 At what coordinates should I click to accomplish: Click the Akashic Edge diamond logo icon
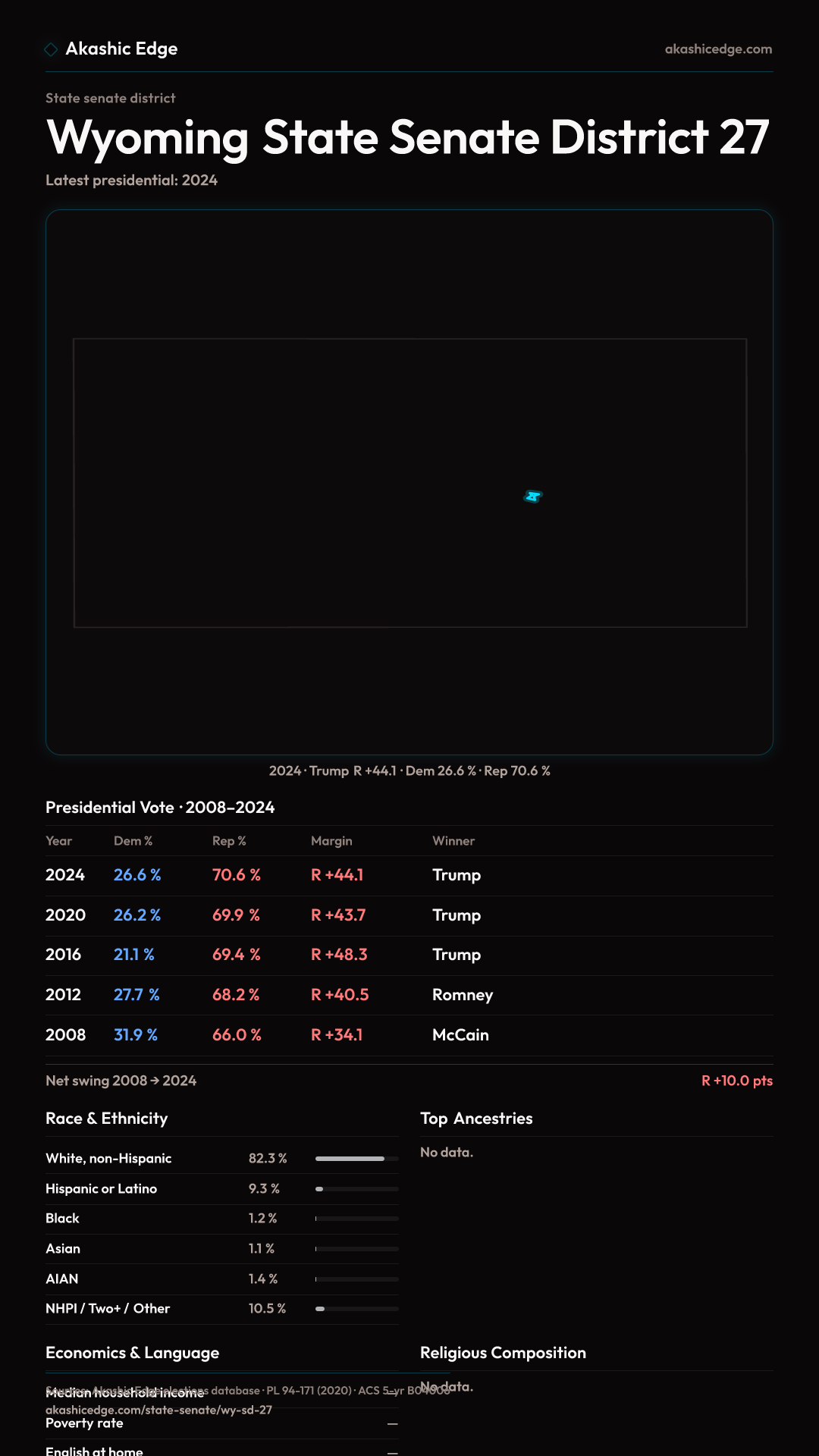[x=51, y=49]
